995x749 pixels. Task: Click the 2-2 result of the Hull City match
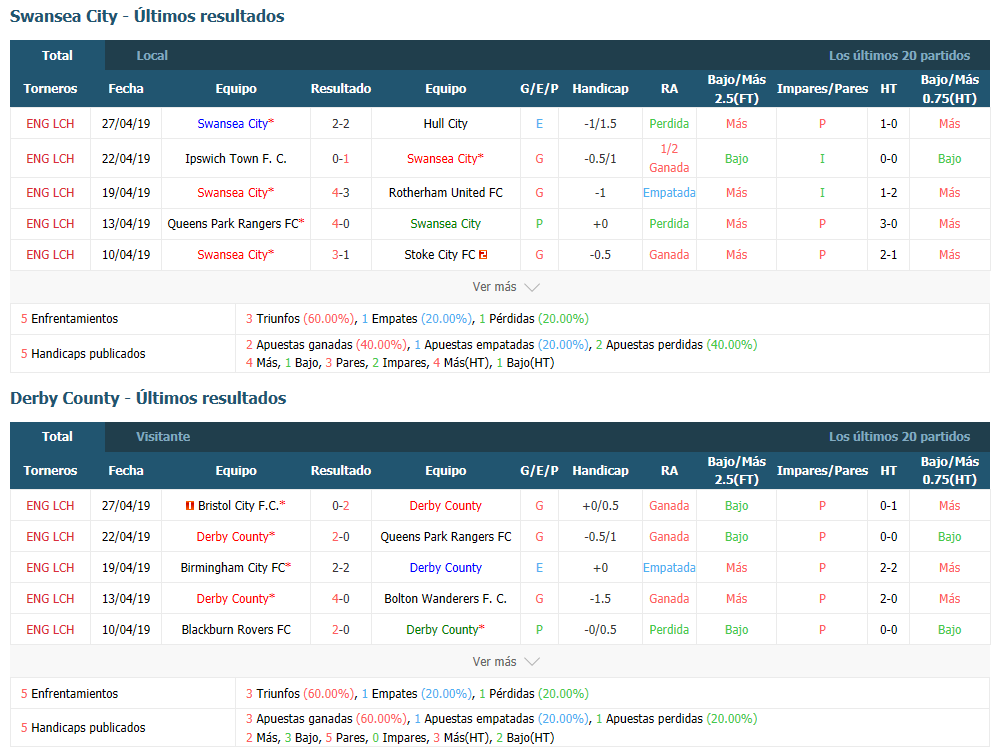point(341,124)
